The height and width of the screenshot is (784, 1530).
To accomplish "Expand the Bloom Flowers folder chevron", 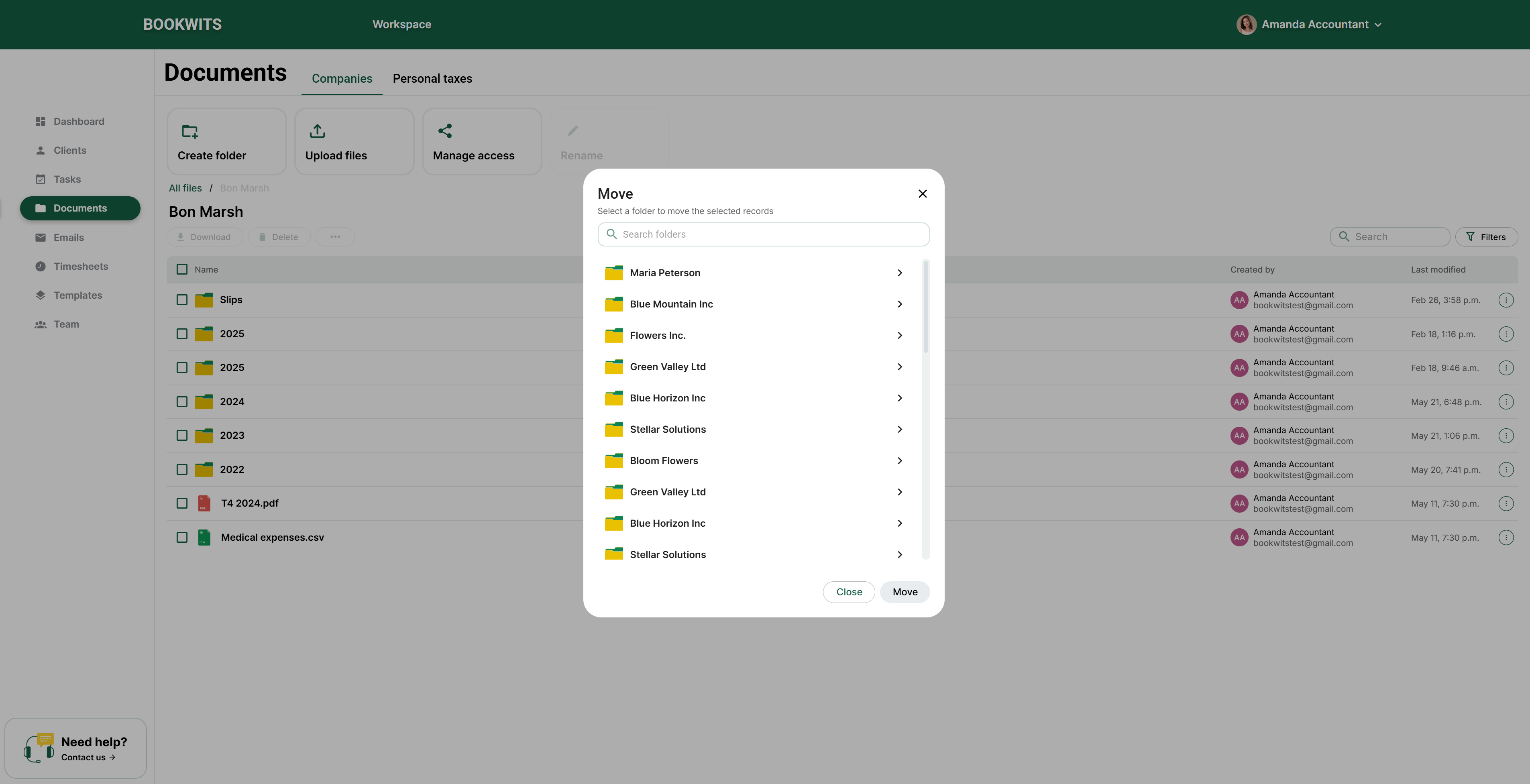I will click(900, 461).
